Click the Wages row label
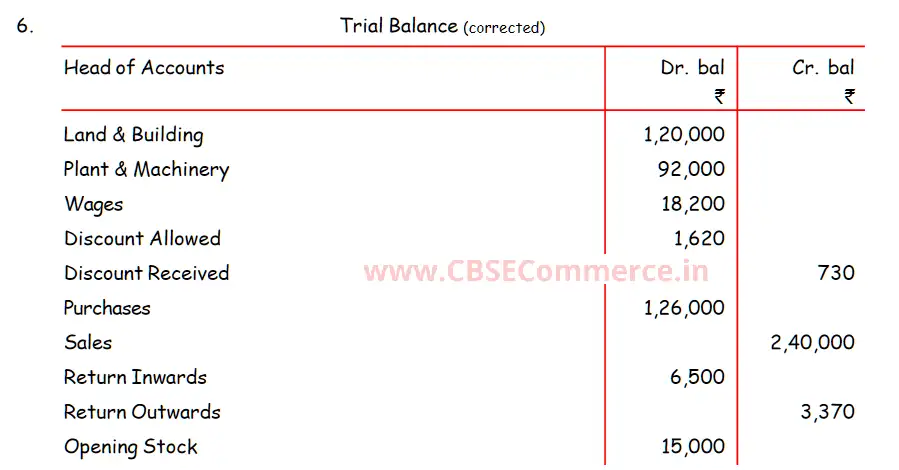 [x=94, y=204]
